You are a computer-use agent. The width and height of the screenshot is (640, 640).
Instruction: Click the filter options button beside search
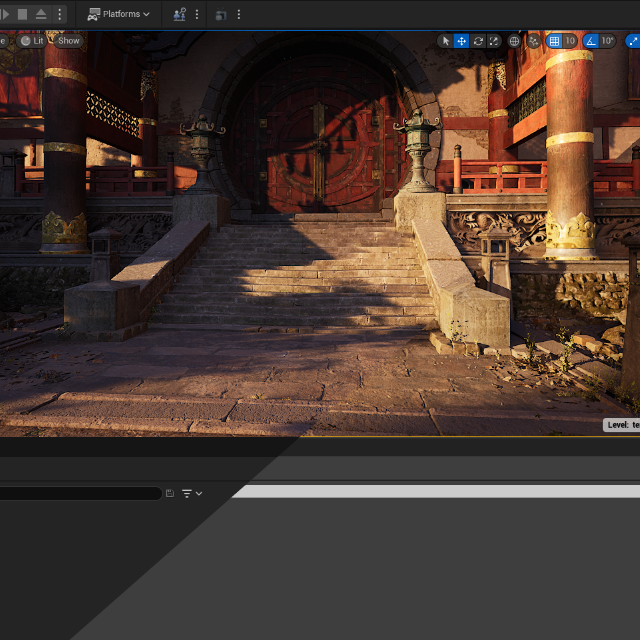tap(192, 493)
